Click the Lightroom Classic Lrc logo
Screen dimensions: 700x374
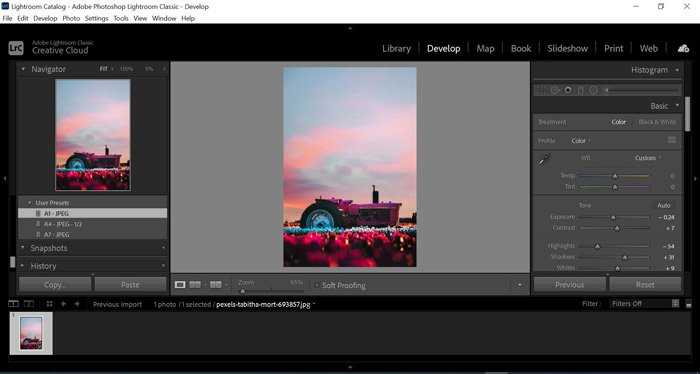[x=16, y=48]
